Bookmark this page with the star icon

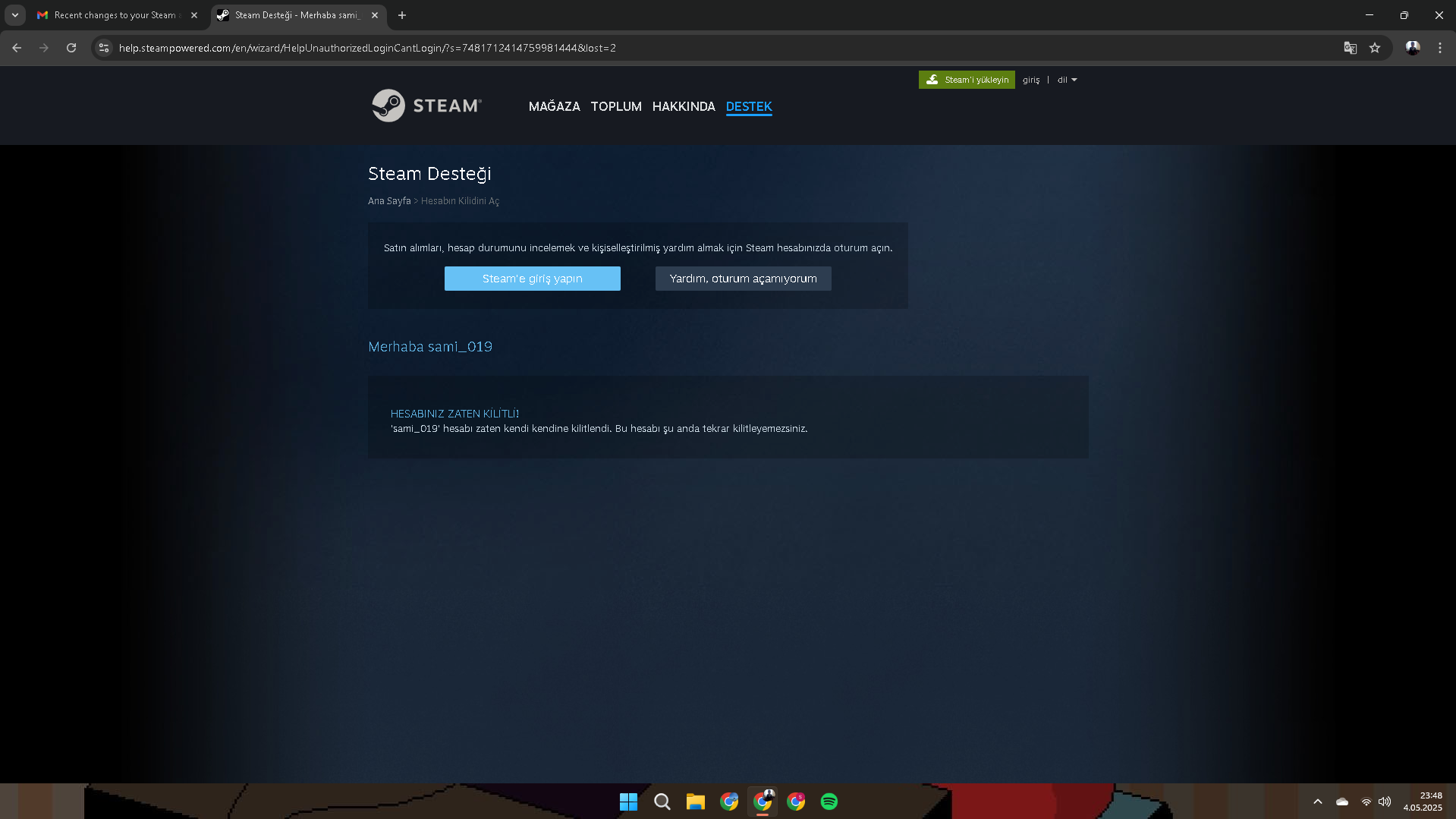click(1375, 48)
